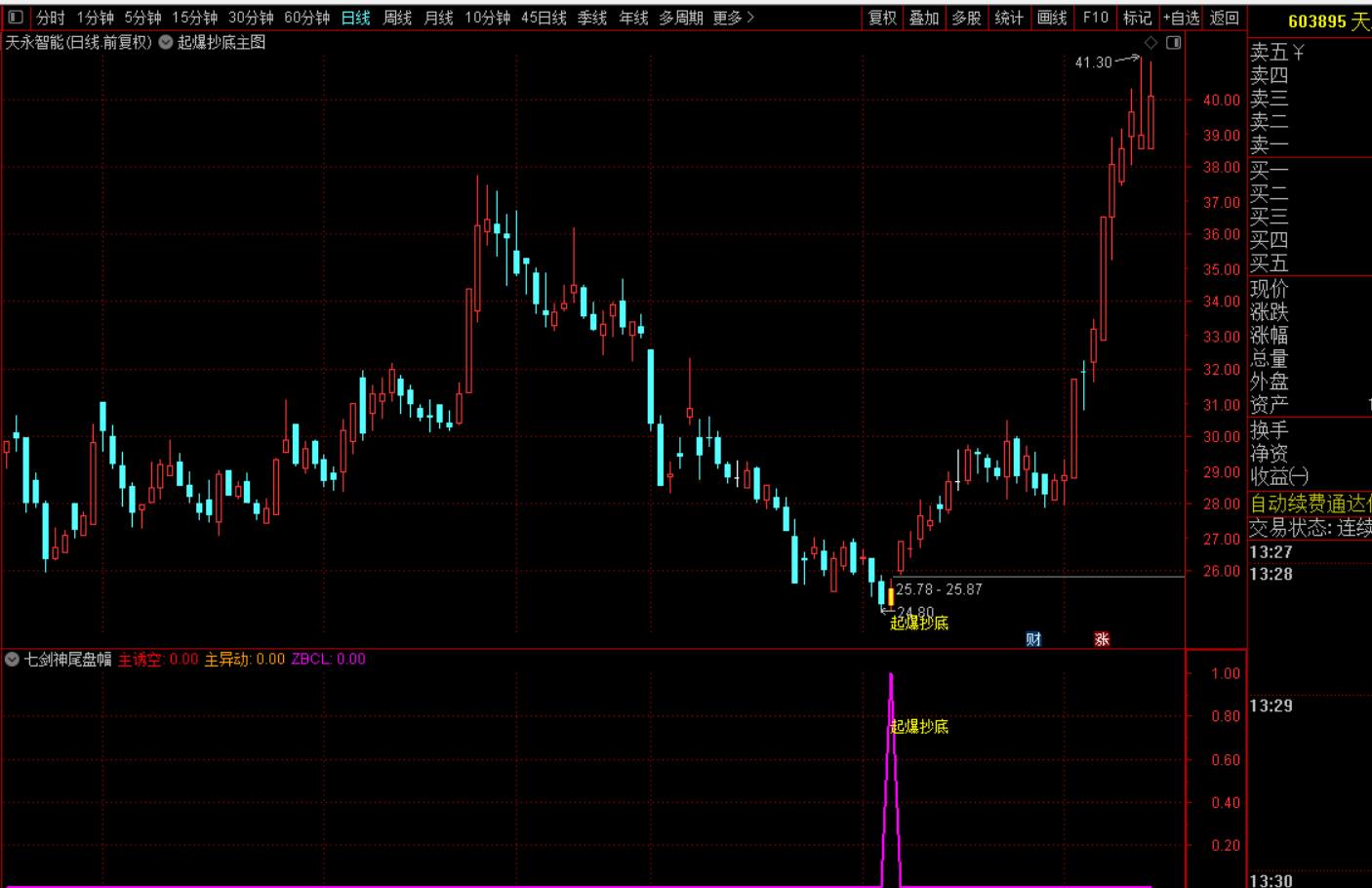Open the 涨 marker icon on the chart
The width and height of the screenshot is (1372, 888).
[1102, 639]
